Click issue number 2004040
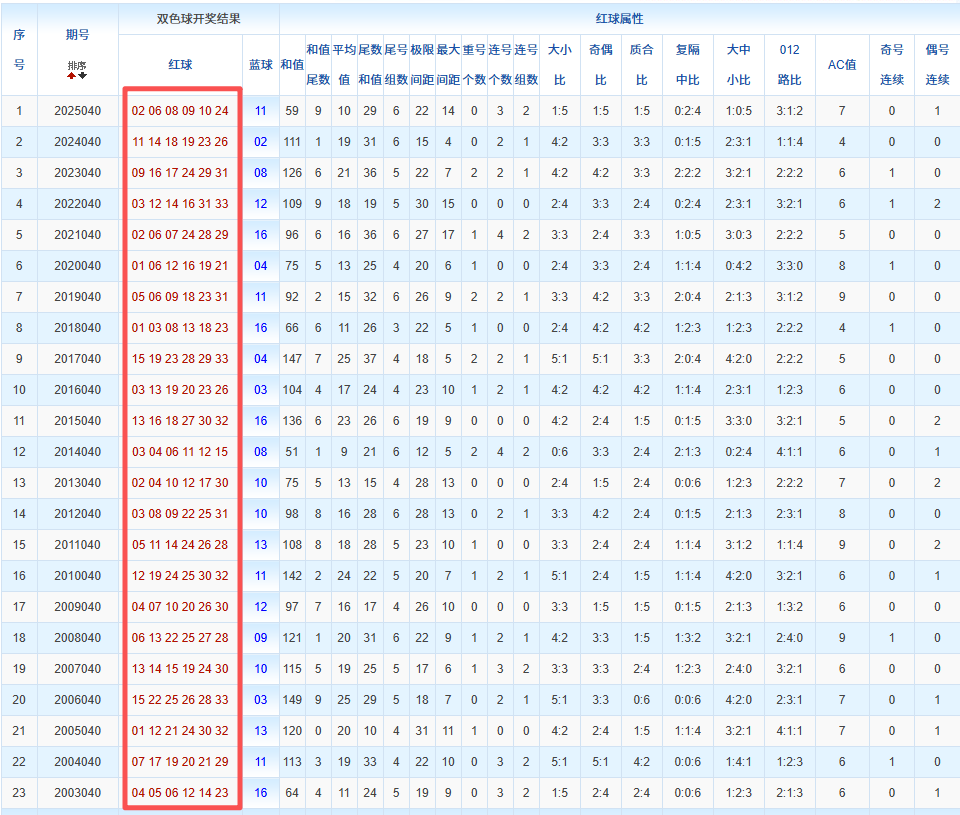Screen dimensions: 960x815 [x=77, y=762]
